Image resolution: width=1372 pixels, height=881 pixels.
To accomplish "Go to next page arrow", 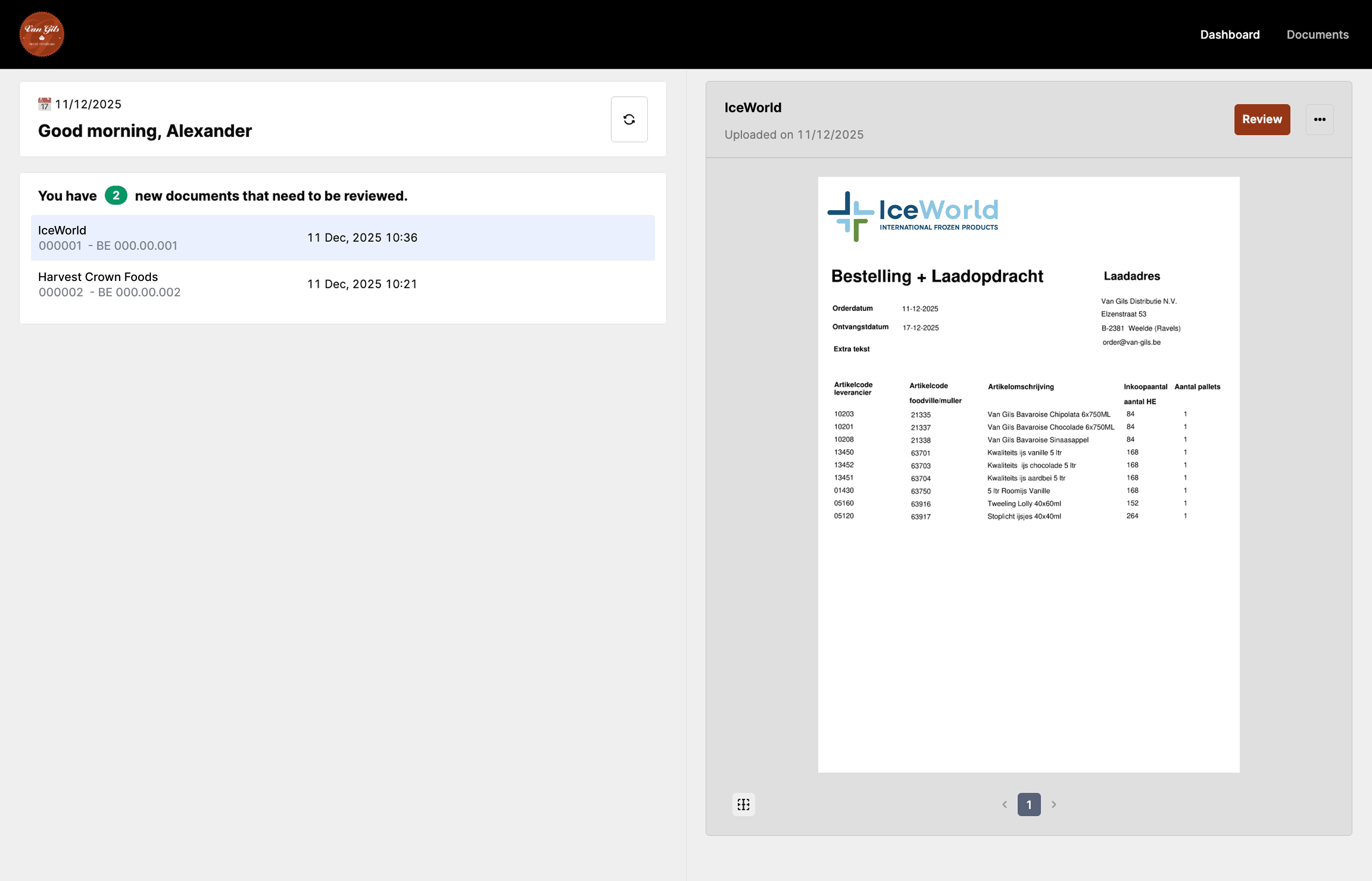I will point(1054,804).
